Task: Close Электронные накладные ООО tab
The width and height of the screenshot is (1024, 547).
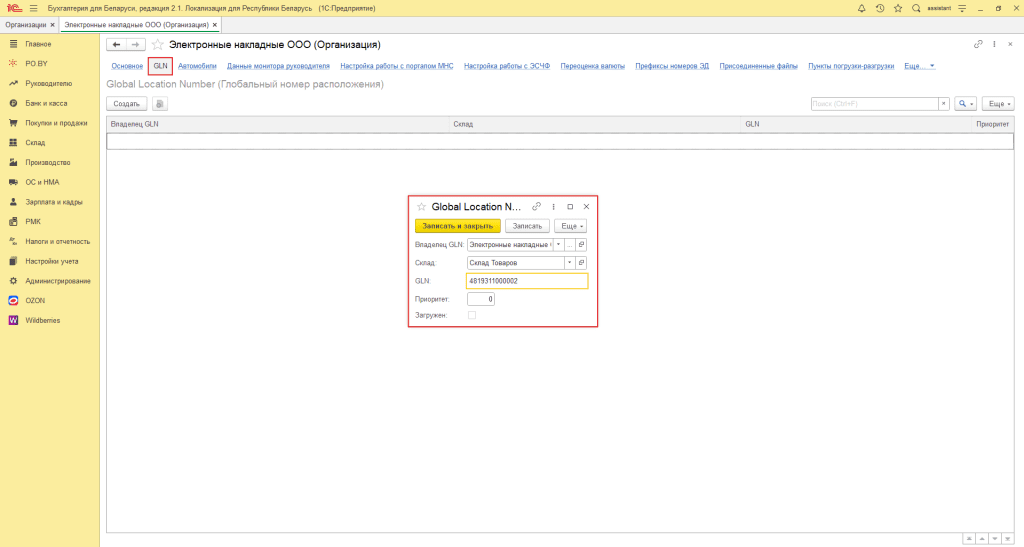Action: (x=214, y=25)
